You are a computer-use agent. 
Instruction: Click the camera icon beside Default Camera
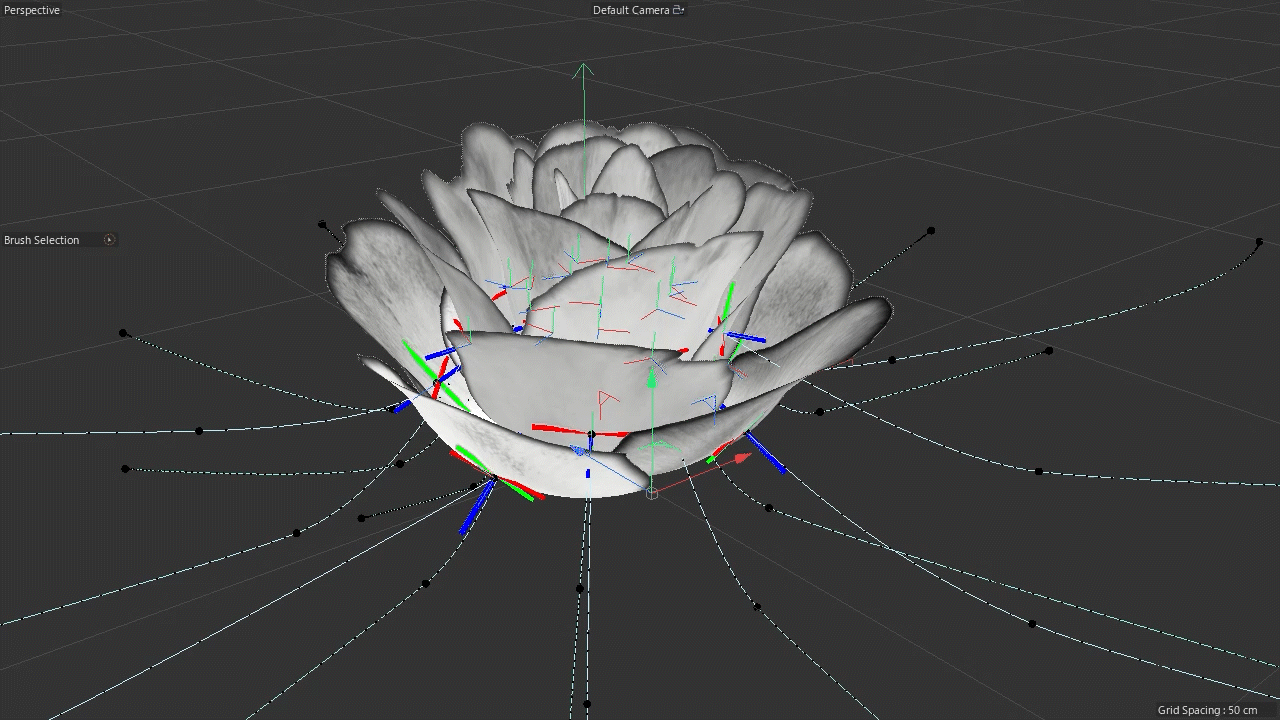click(678, 10)
